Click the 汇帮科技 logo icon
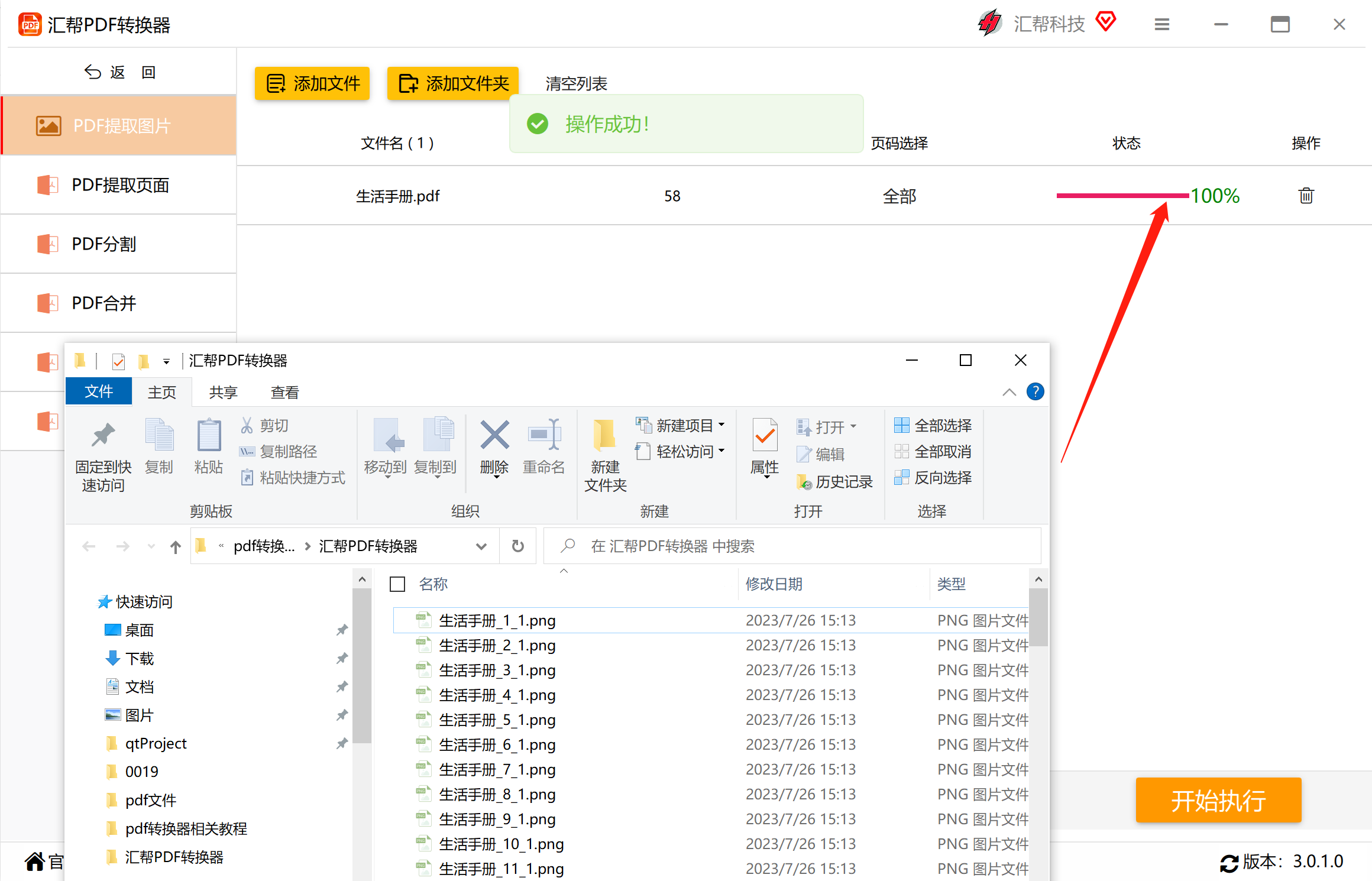The image size is (1372, 881). [x=989, y=23]
